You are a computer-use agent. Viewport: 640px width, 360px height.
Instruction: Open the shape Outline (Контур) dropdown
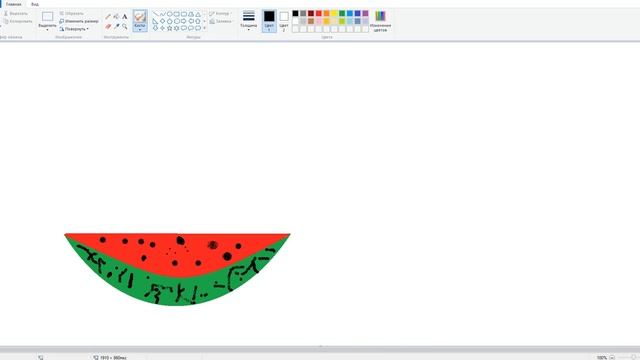point(220,13)
